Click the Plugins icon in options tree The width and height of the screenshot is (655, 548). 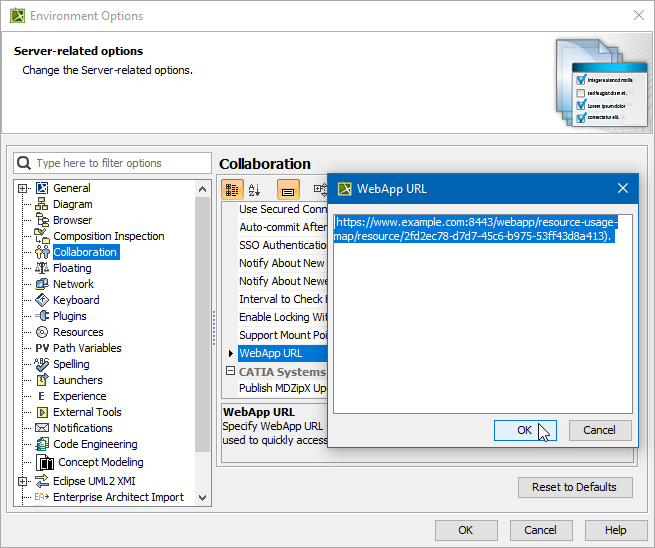[x=42, y=316]
